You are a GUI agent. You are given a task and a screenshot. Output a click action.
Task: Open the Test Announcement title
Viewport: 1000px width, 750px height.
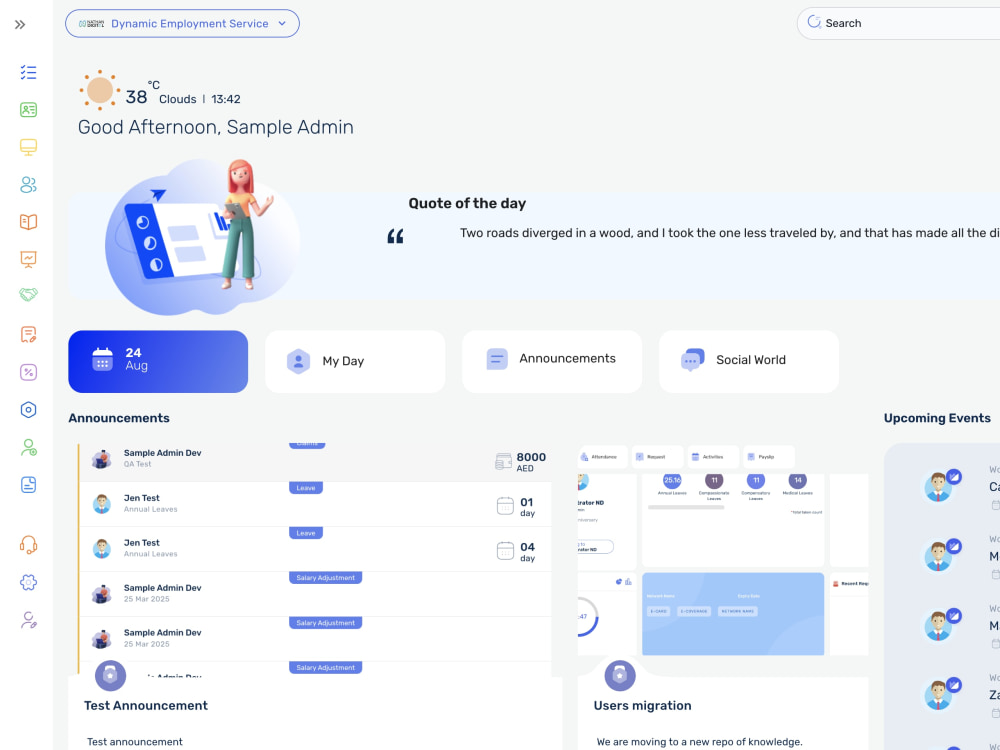tap(146, 705)
